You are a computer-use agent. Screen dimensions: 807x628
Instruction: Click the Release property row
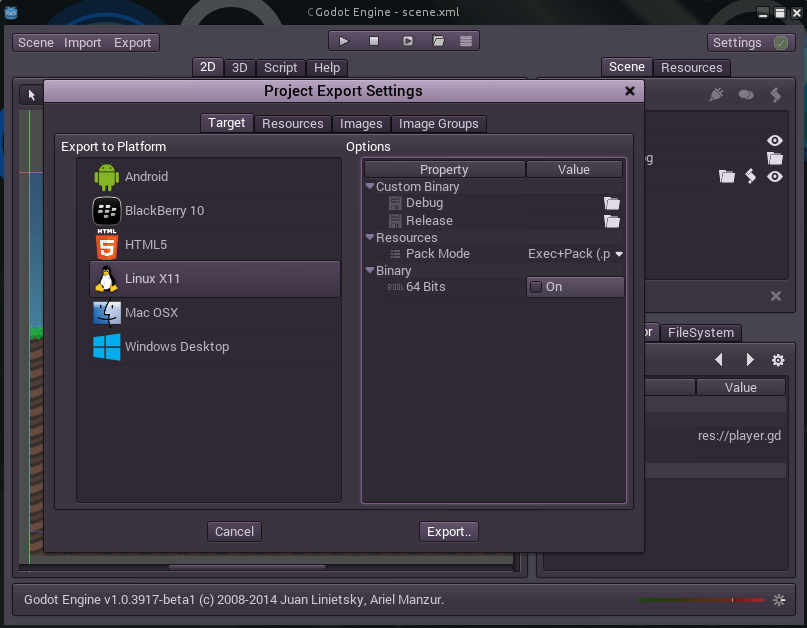click(494, 221)
